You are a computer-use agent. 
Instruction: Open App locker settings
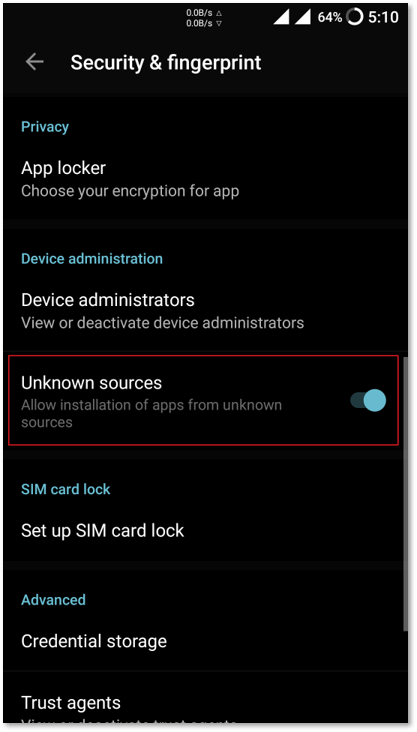pyautogui.click(x=205, y=179)
